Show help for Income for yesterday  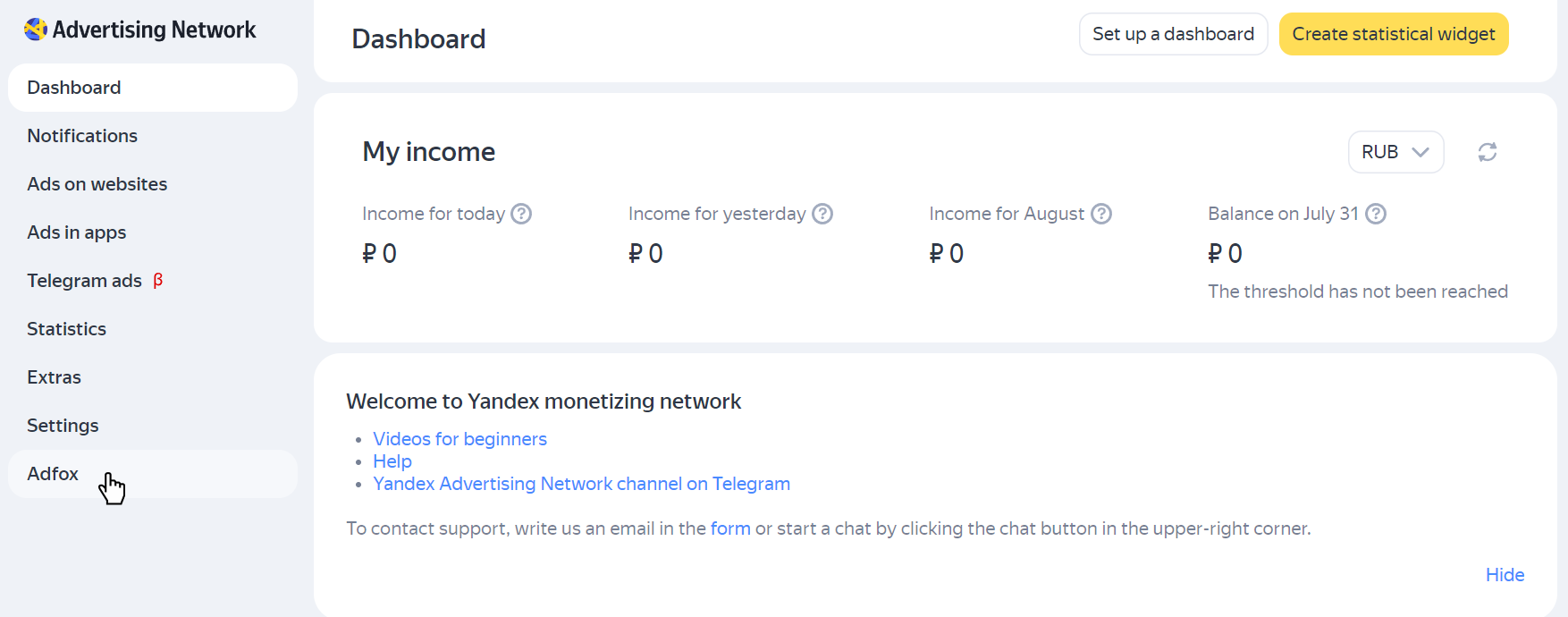[x=822, y=214]
